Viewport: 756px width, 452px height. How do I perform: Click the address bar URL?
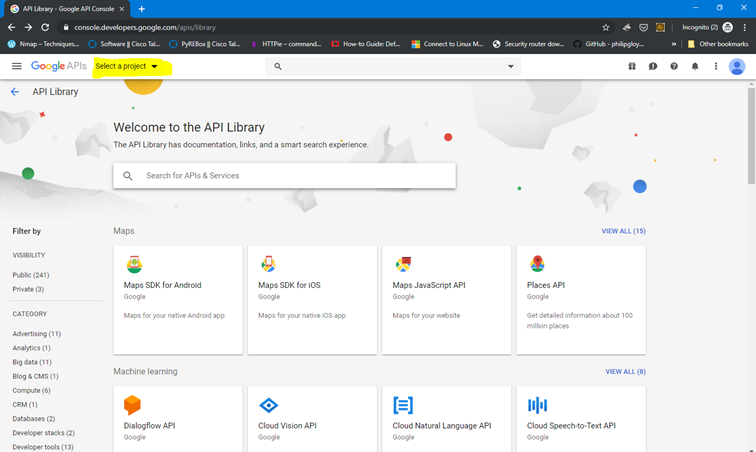pyautogui.click(x=145, y=27)
